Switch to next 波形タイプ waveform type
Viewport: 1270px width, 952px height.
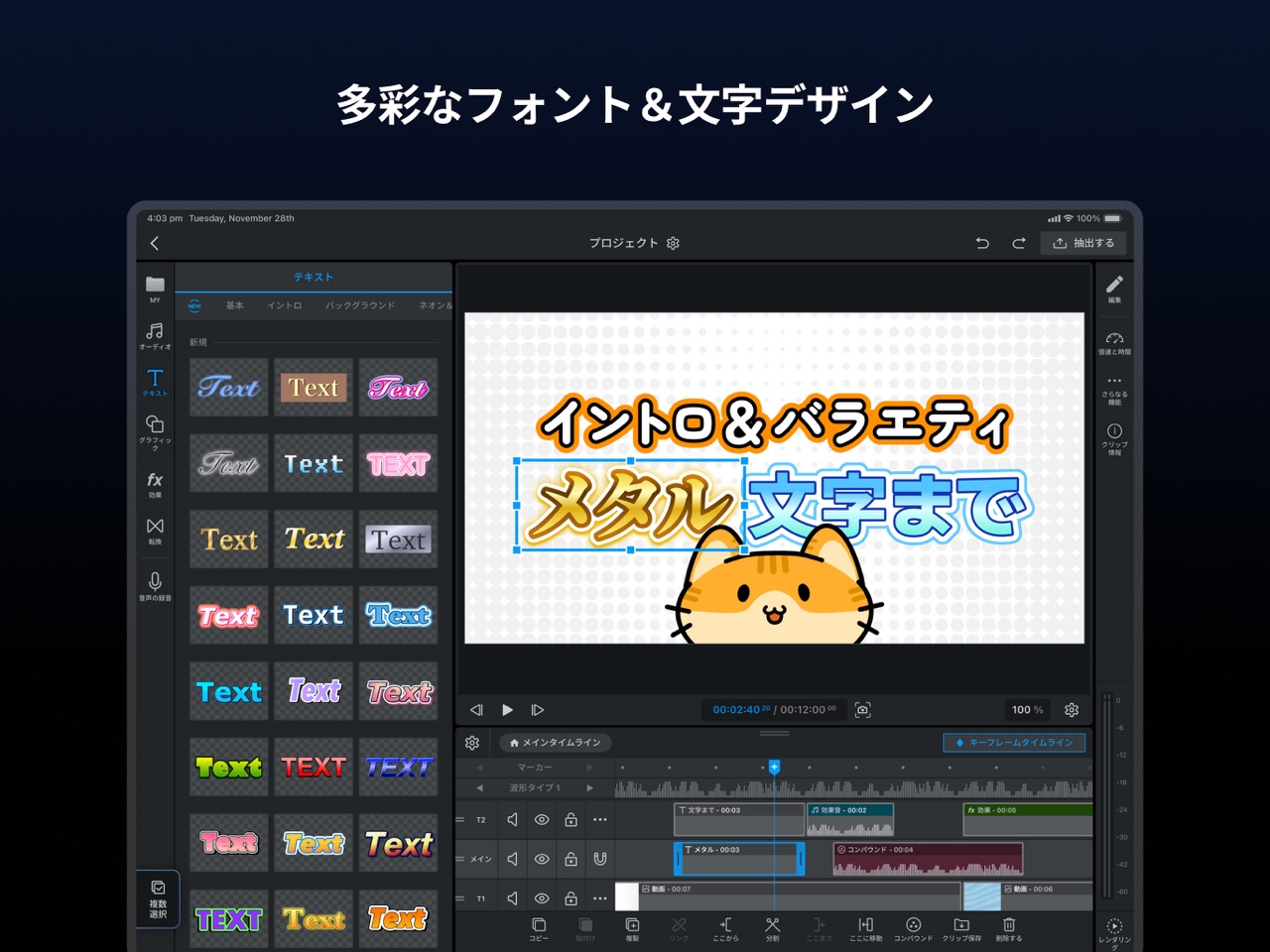pos(589,788)
